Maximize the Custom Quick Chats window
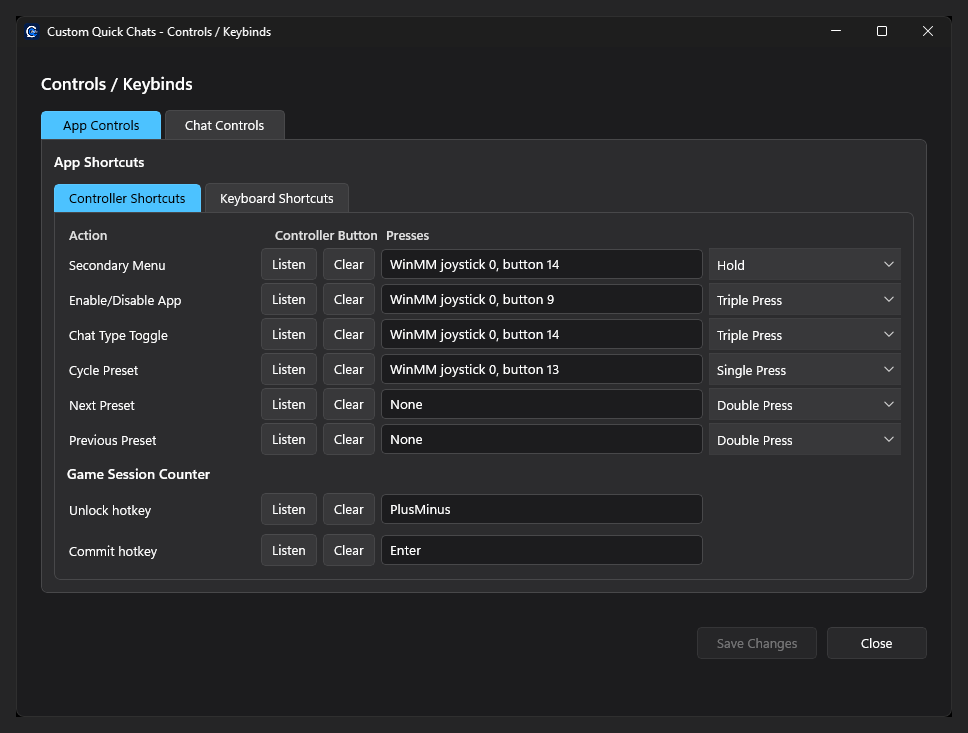This screenshot has height=733, width=968. [x=882, y=31]
